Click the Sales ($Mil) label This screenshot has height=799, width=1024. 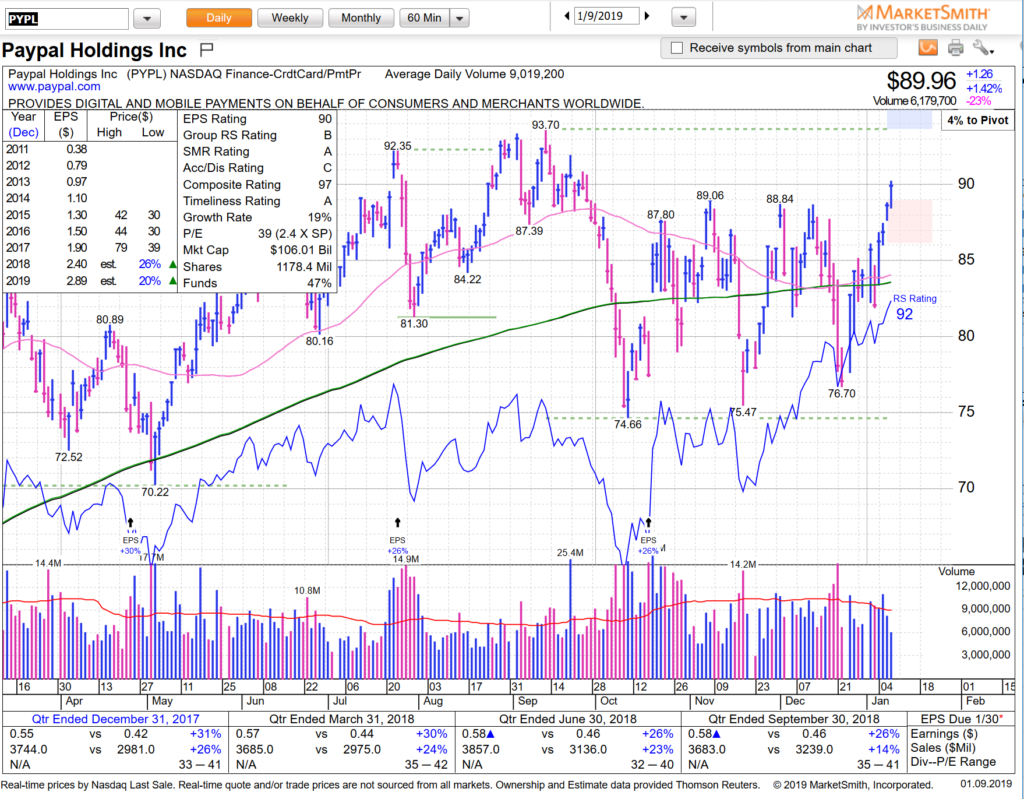click(941, 748)
